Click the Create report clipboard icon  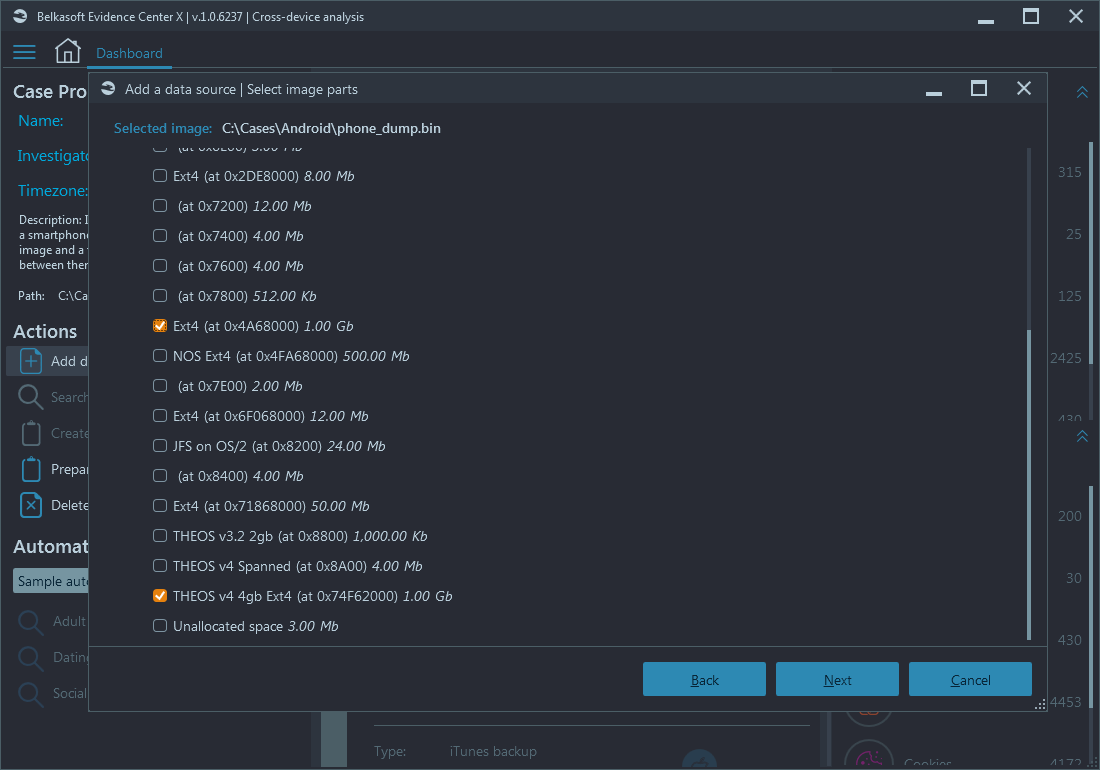pyautogui.click(x=31, y=433)
